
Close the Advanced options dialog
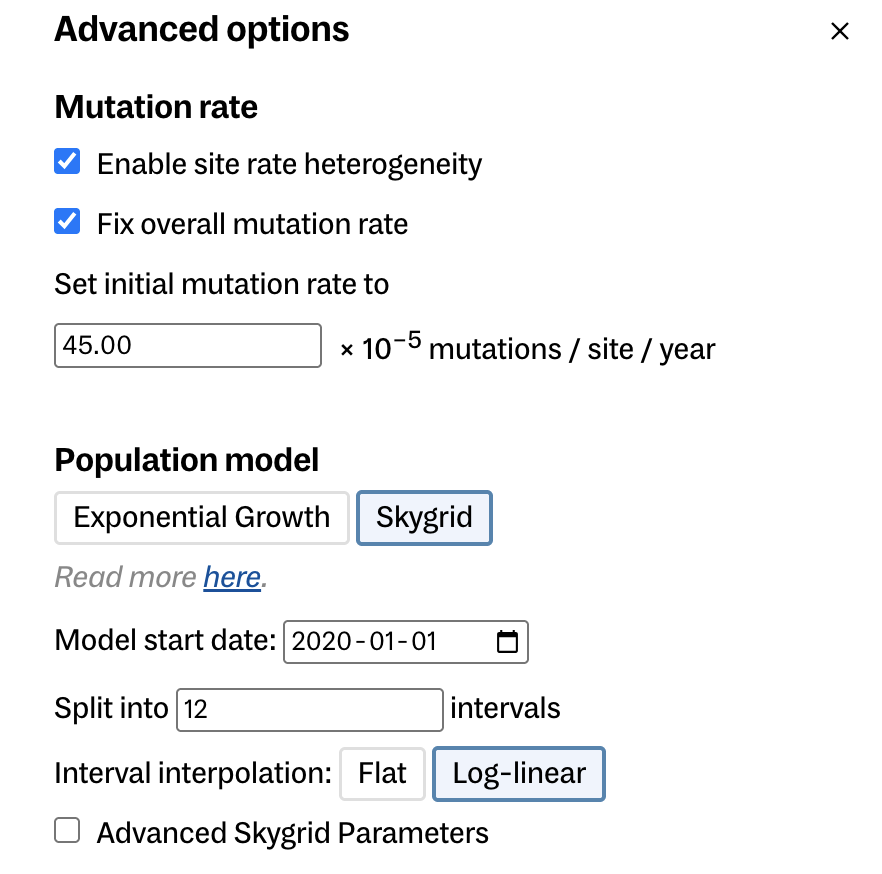(839, 31)
